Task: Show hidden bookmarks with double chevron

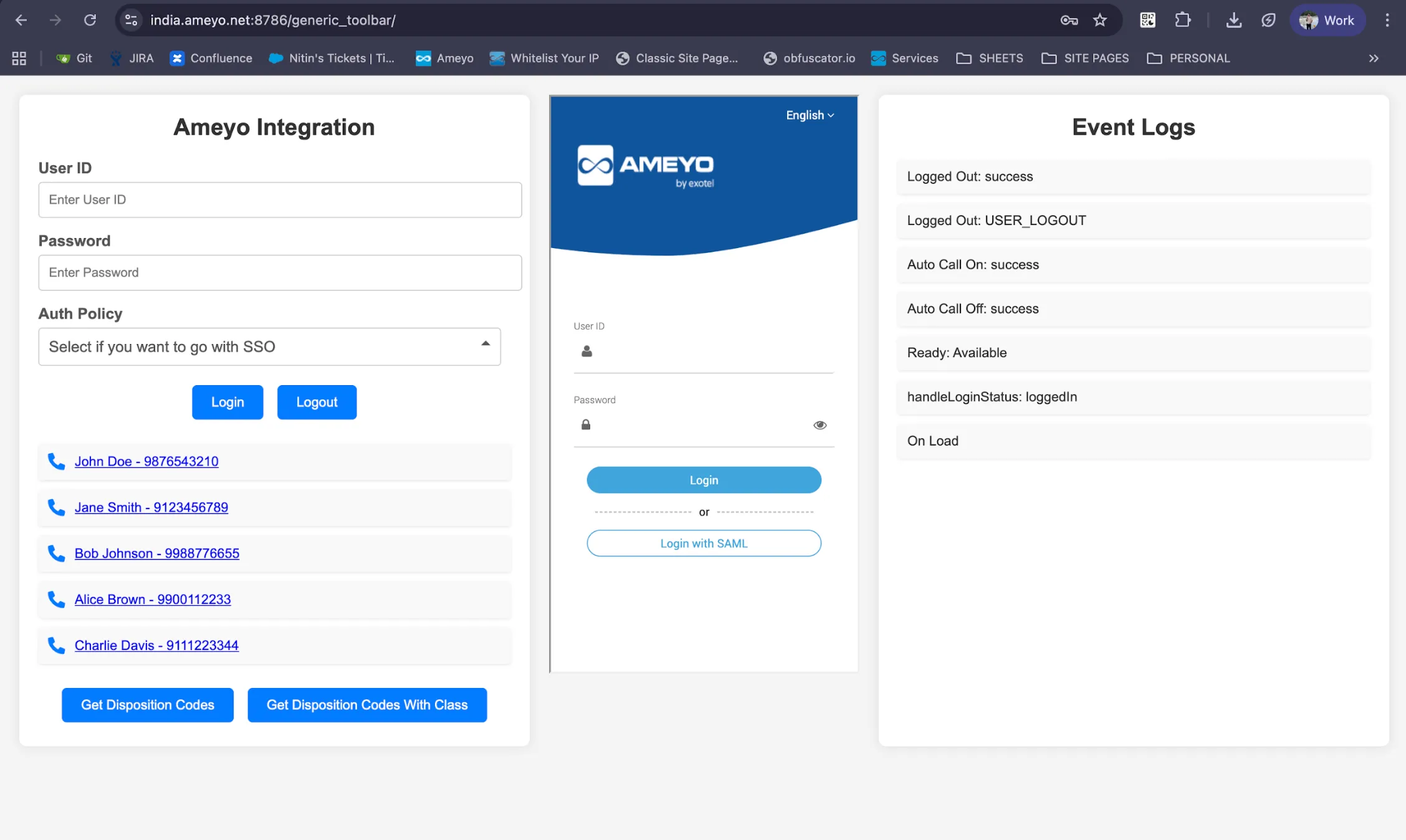Action: point(1374,58)
